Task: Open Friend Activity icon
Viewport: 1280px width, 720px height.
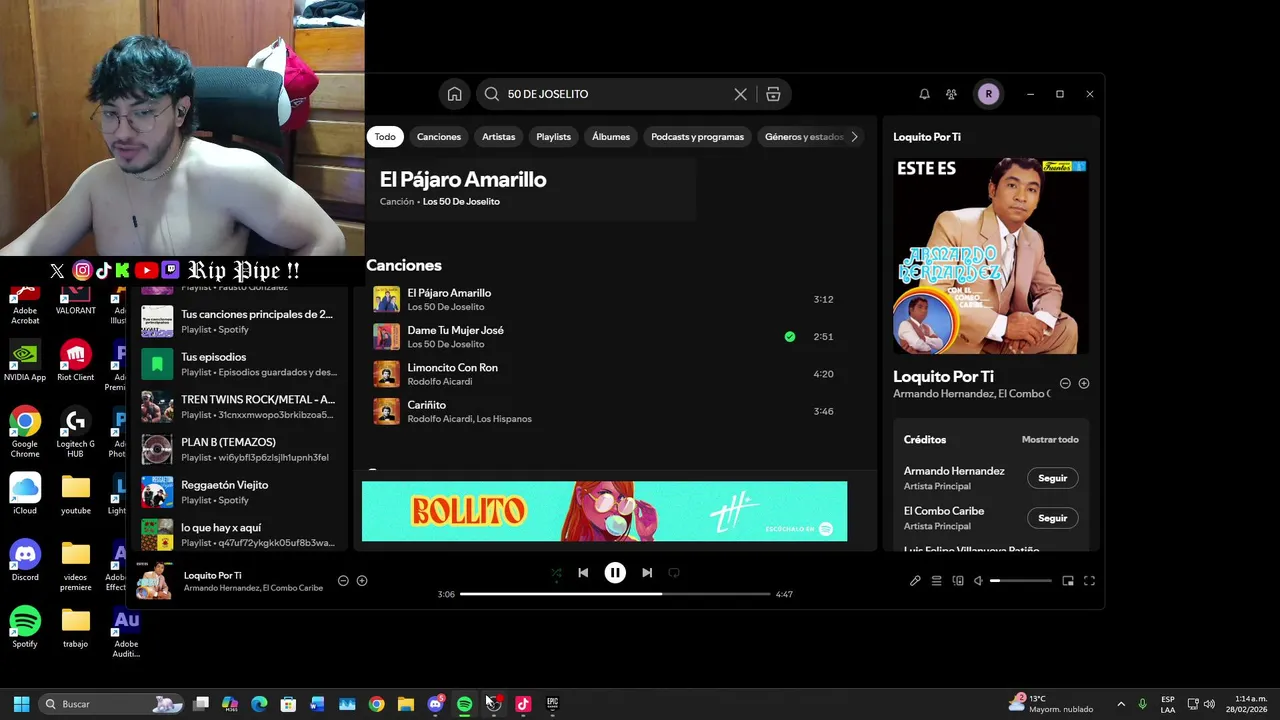Action: click(x=951, y=94)
